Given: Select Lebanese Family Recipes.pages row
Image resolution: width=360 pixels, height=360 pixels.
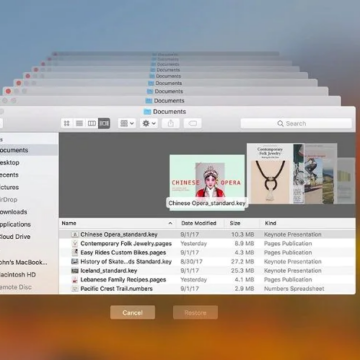Looking at the screenshot, I should coord(207,280).
